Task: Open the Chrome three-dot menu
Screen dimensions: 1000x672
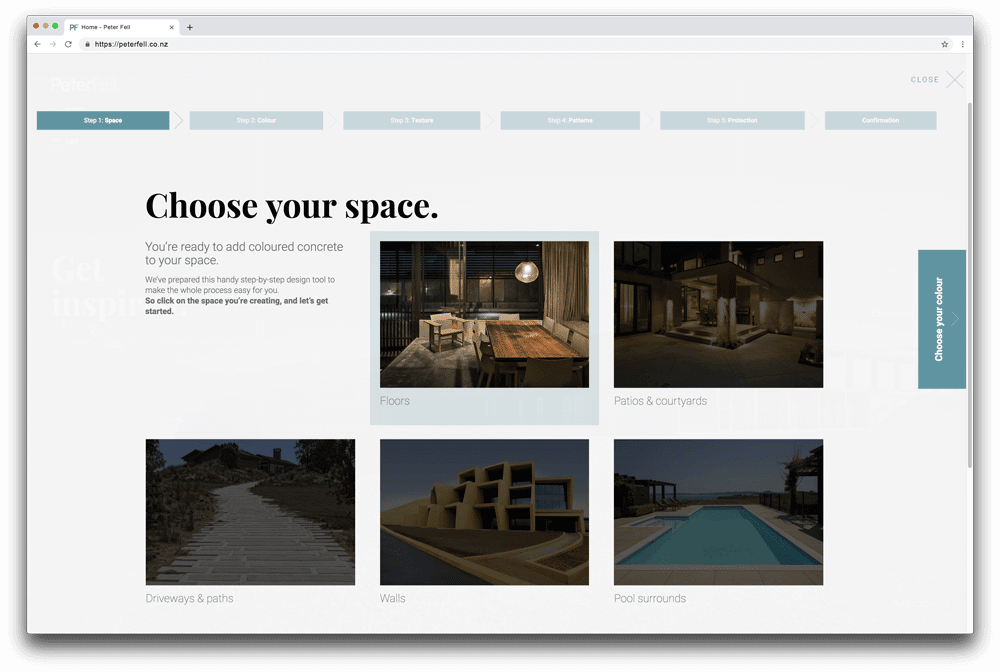Action: click(963, 44)
